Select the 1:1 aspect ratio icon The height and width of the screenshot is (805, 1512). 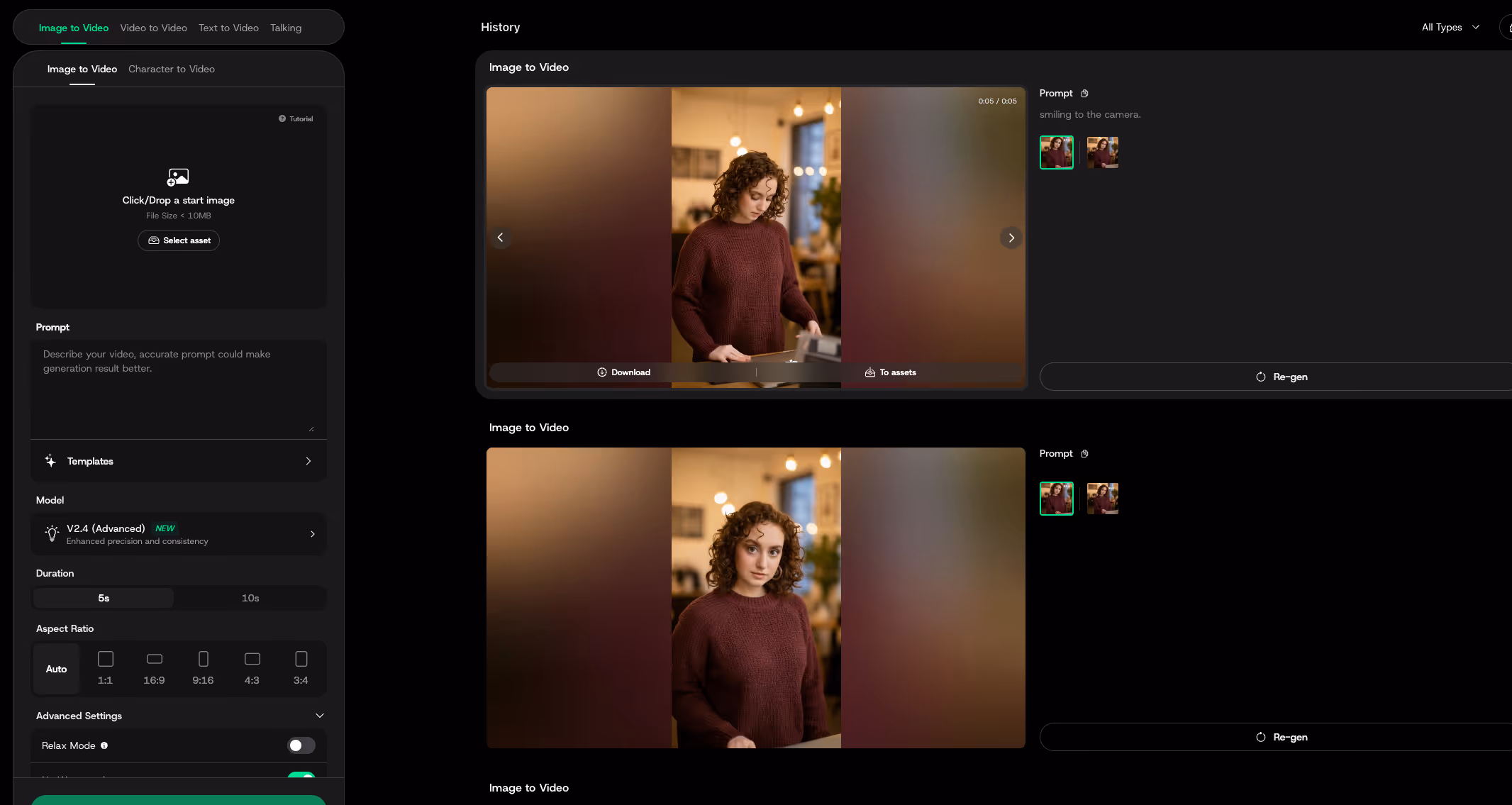click(x=105, y=660)
